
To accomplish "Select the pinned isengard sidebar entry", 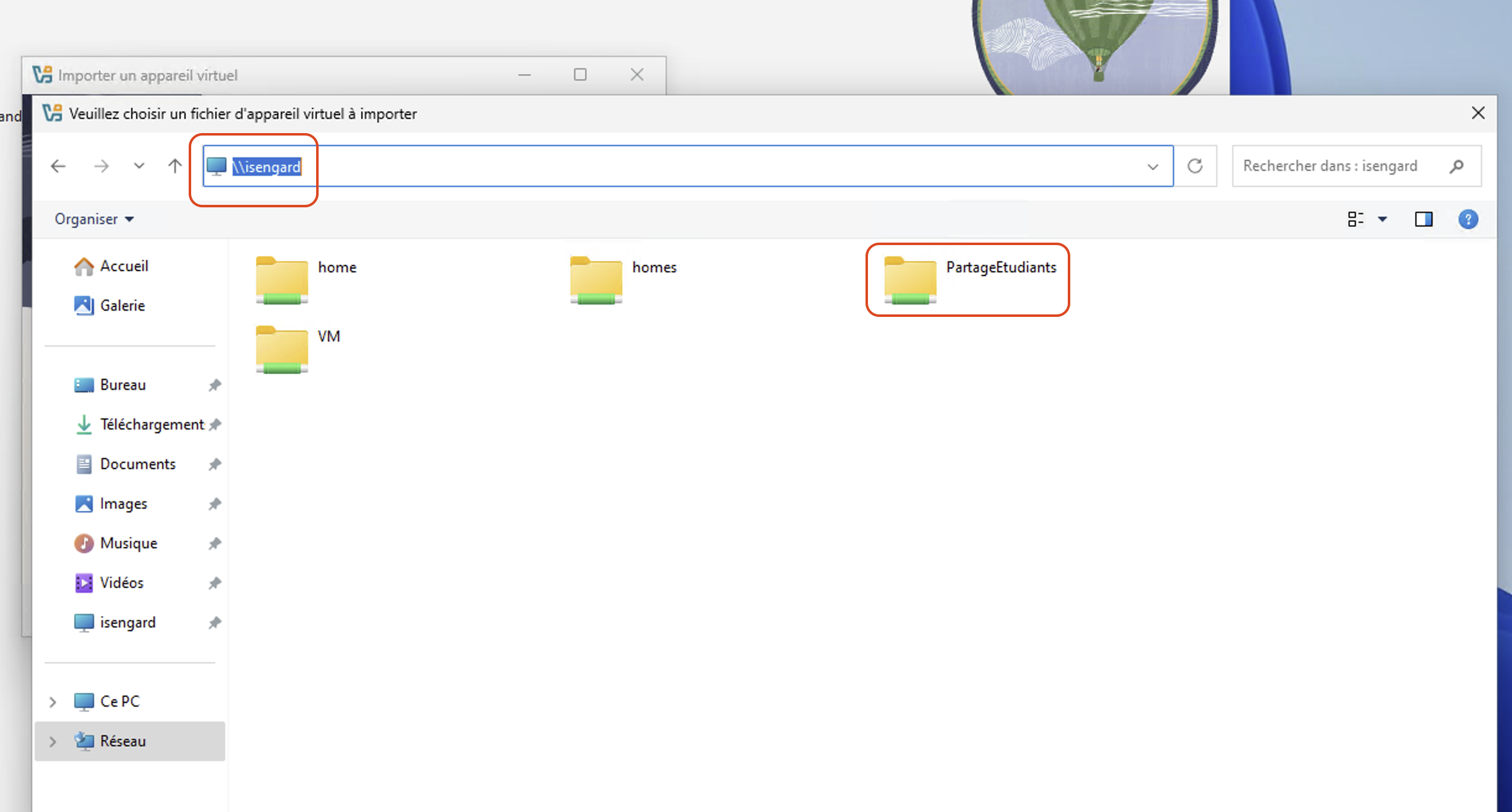I will pos(127,623).
